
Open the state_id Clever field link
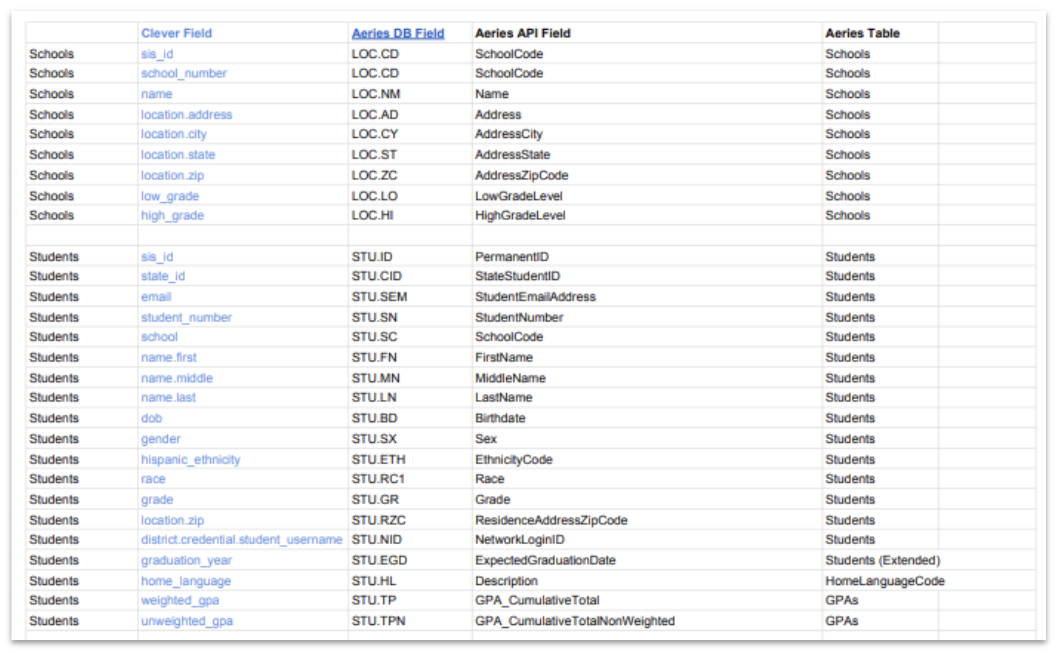pos(163,276)
